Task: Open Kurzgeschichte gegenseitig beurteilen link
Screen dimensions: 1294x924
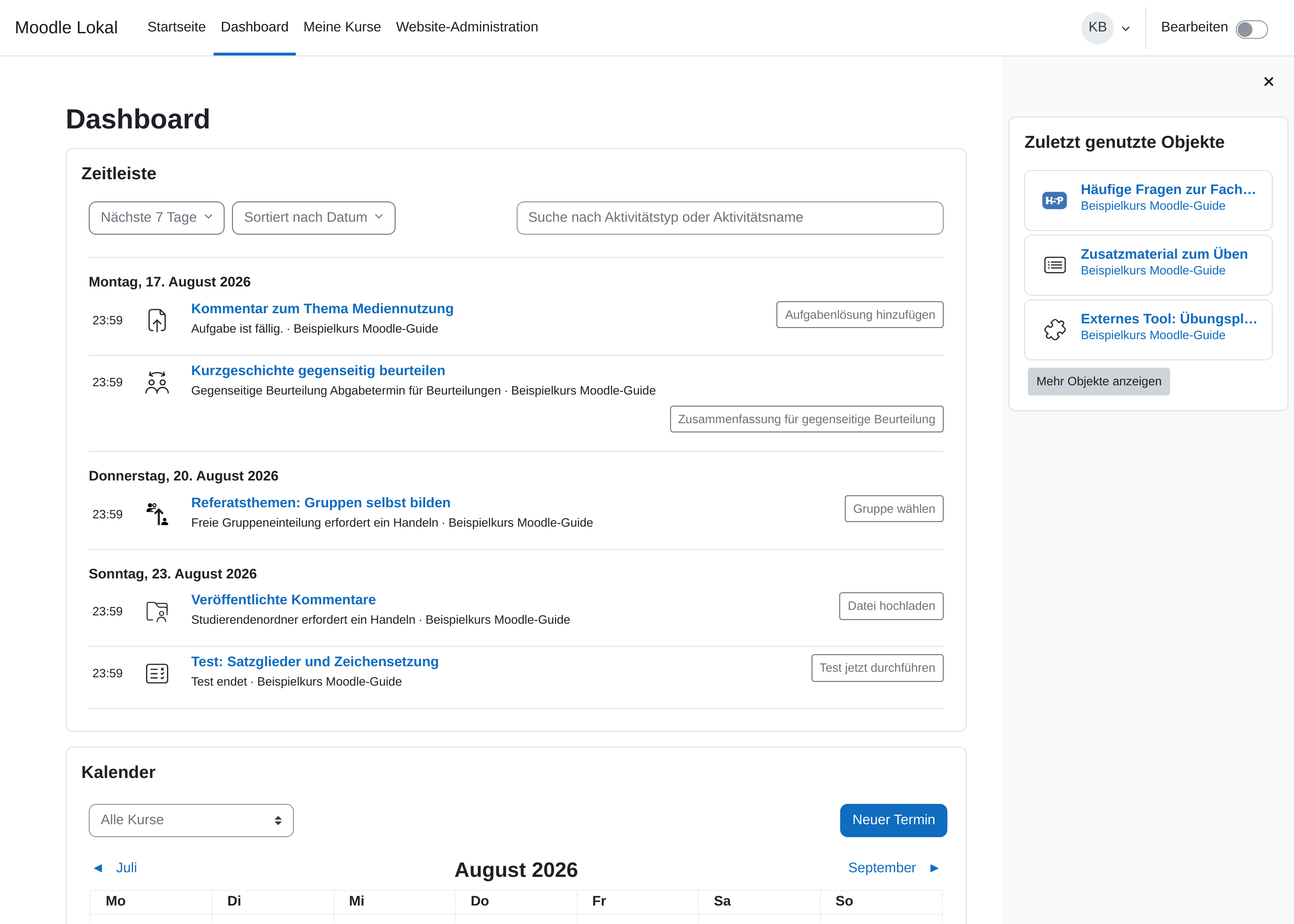Action: point(318,371)
